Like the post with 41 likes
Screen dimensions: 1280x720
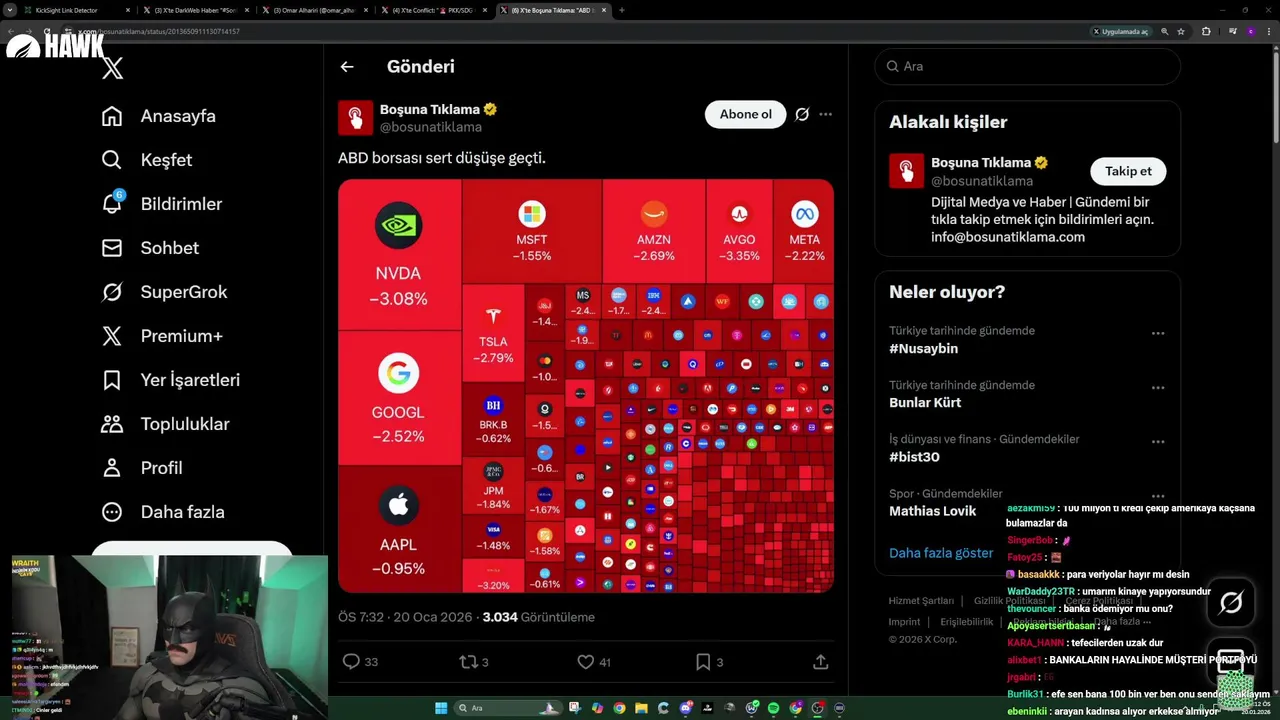pyautogui.click(x=586, y=661)
